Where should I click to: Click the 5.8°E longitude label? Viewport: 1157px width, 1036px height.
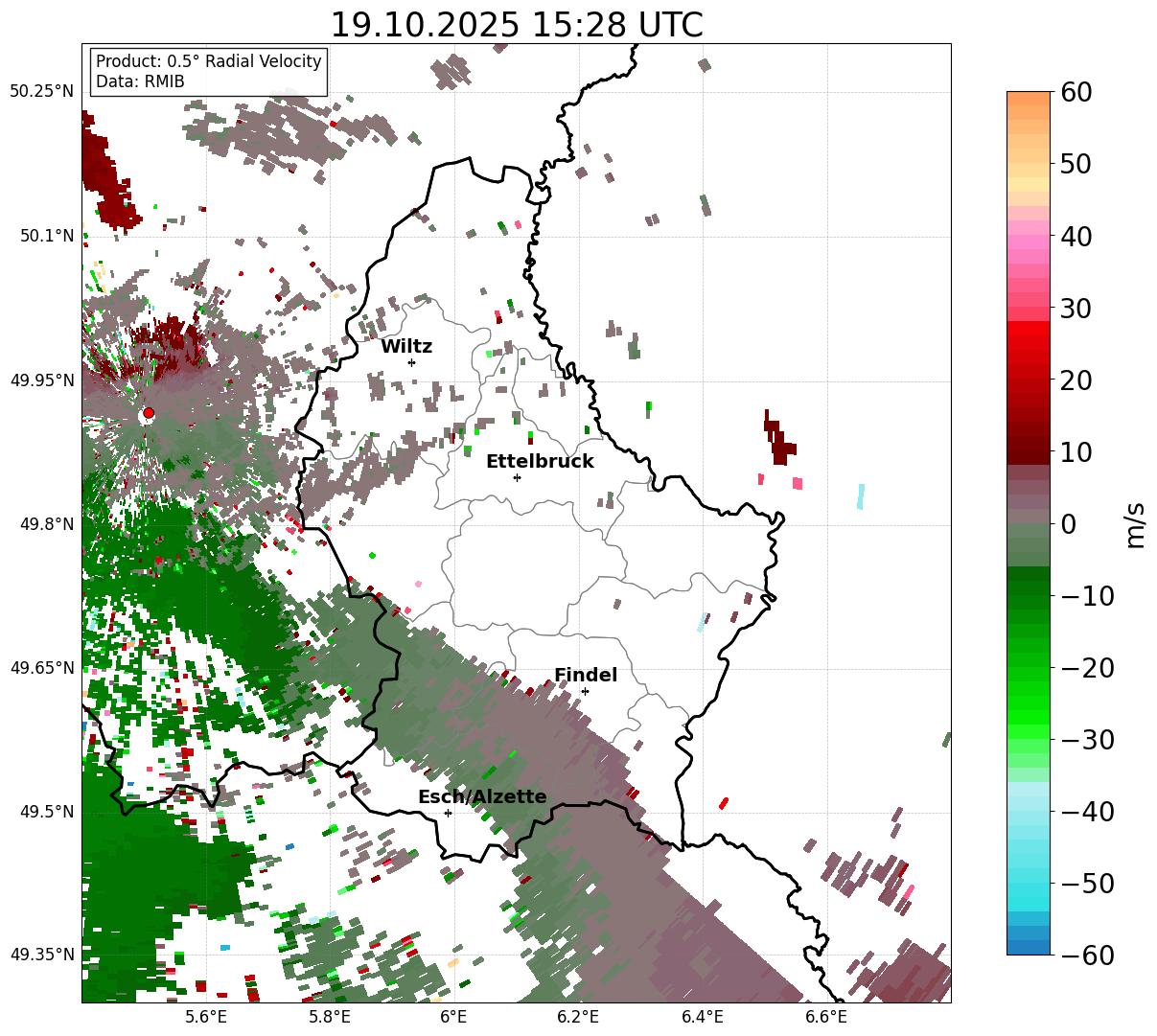pyautogui.click(x=330, y=1017)
